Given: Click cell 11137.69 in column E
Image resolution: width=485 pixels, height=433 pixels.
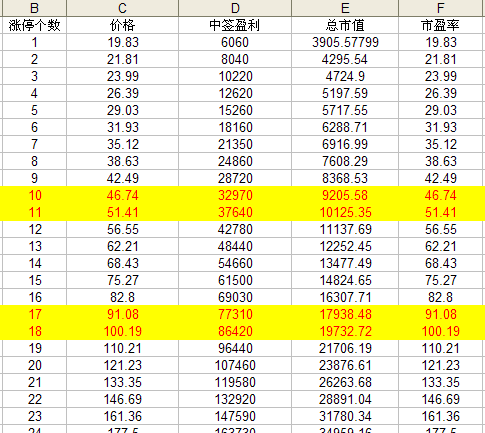Looking at the screenshot, I should tap(345, 229).
